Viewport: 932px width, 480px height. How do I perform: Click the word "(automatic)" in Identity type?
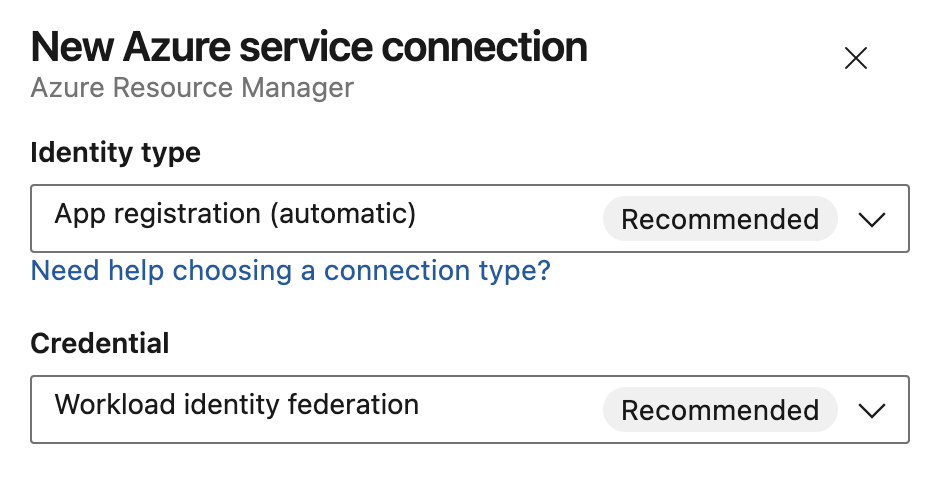pos(343,214)
